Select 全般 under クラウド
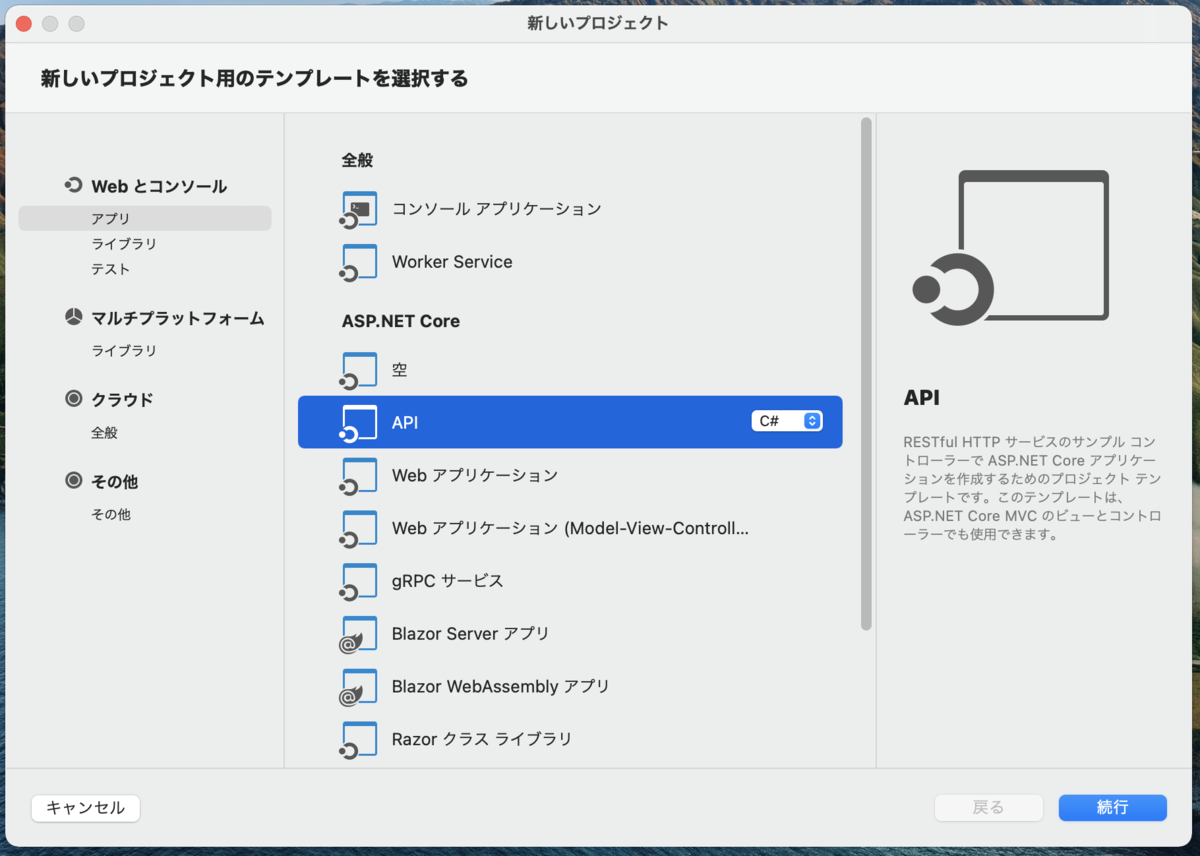 pyautogui.click(x=104, y=433)
